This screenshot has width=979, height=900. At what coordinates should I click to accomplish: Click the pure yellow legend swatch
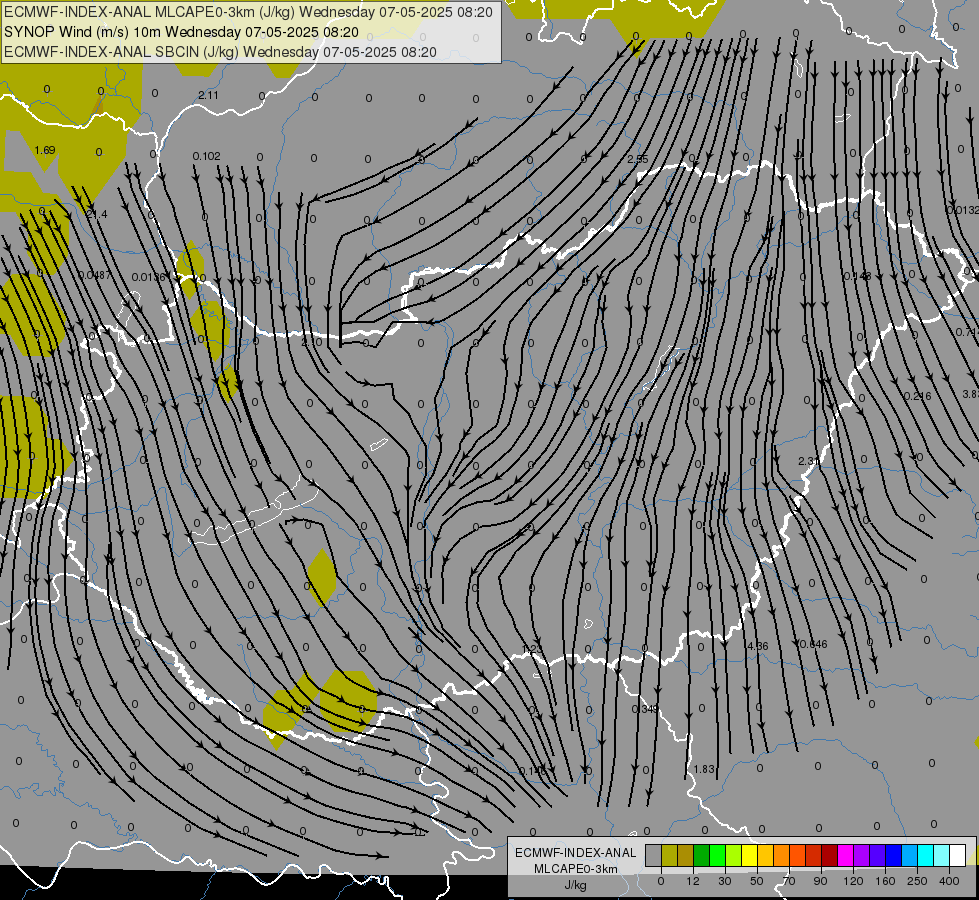(x=750, y=856)
